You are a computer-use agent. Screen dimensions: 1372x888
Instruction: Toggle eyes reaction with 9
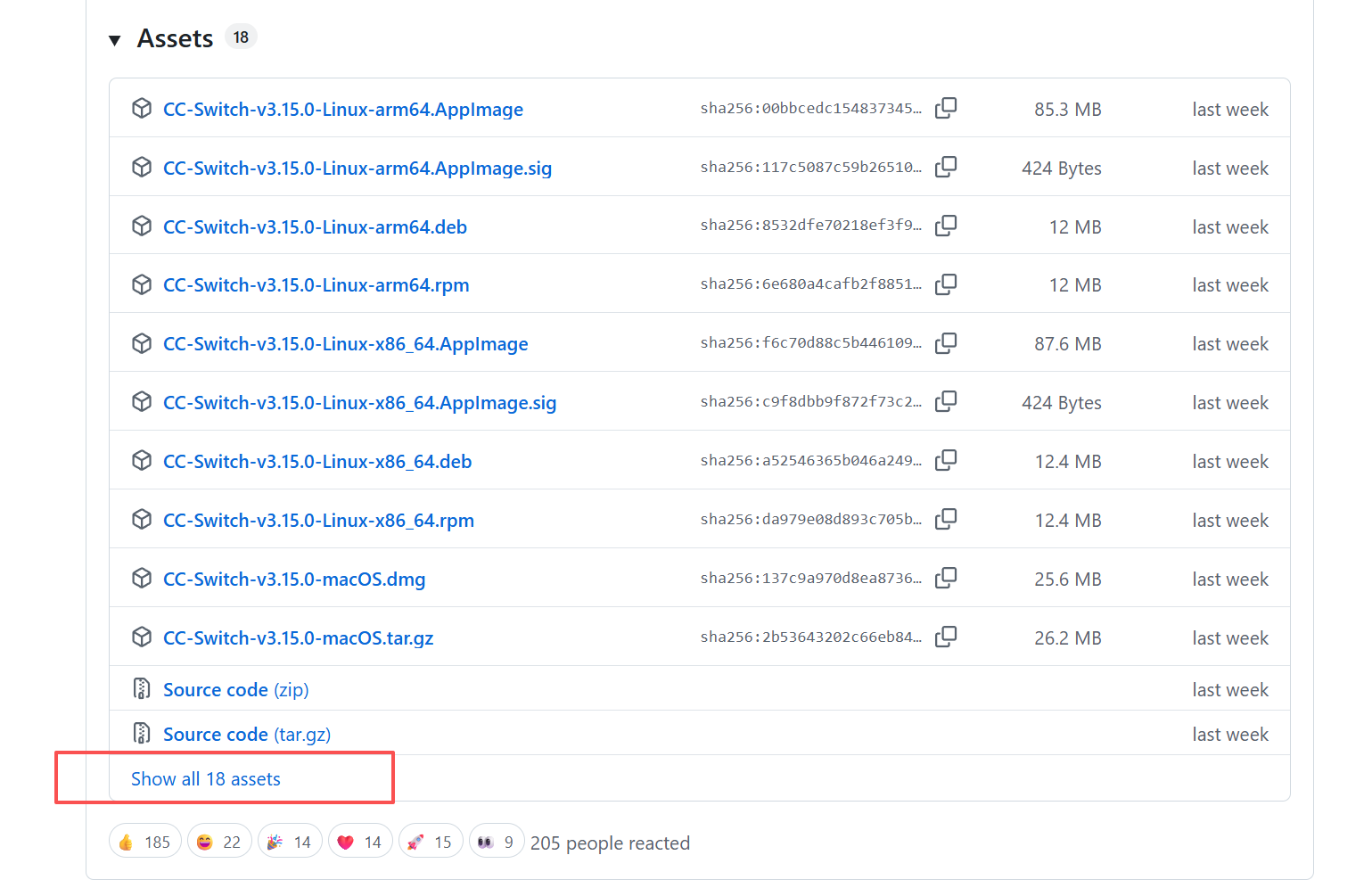(497, 842)
